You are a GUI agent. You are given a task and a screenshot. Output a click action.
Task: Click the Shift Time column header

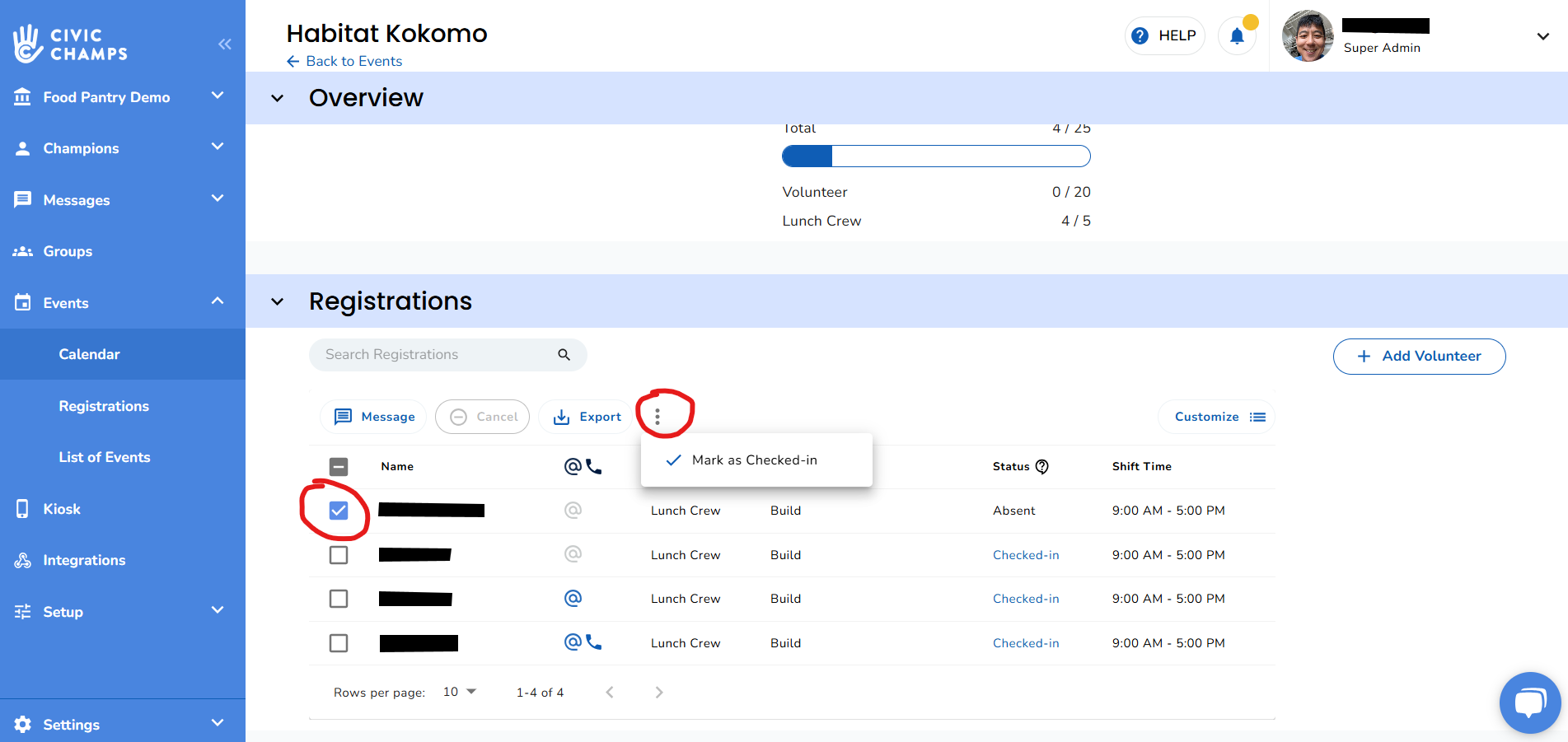coord(1142,466)
